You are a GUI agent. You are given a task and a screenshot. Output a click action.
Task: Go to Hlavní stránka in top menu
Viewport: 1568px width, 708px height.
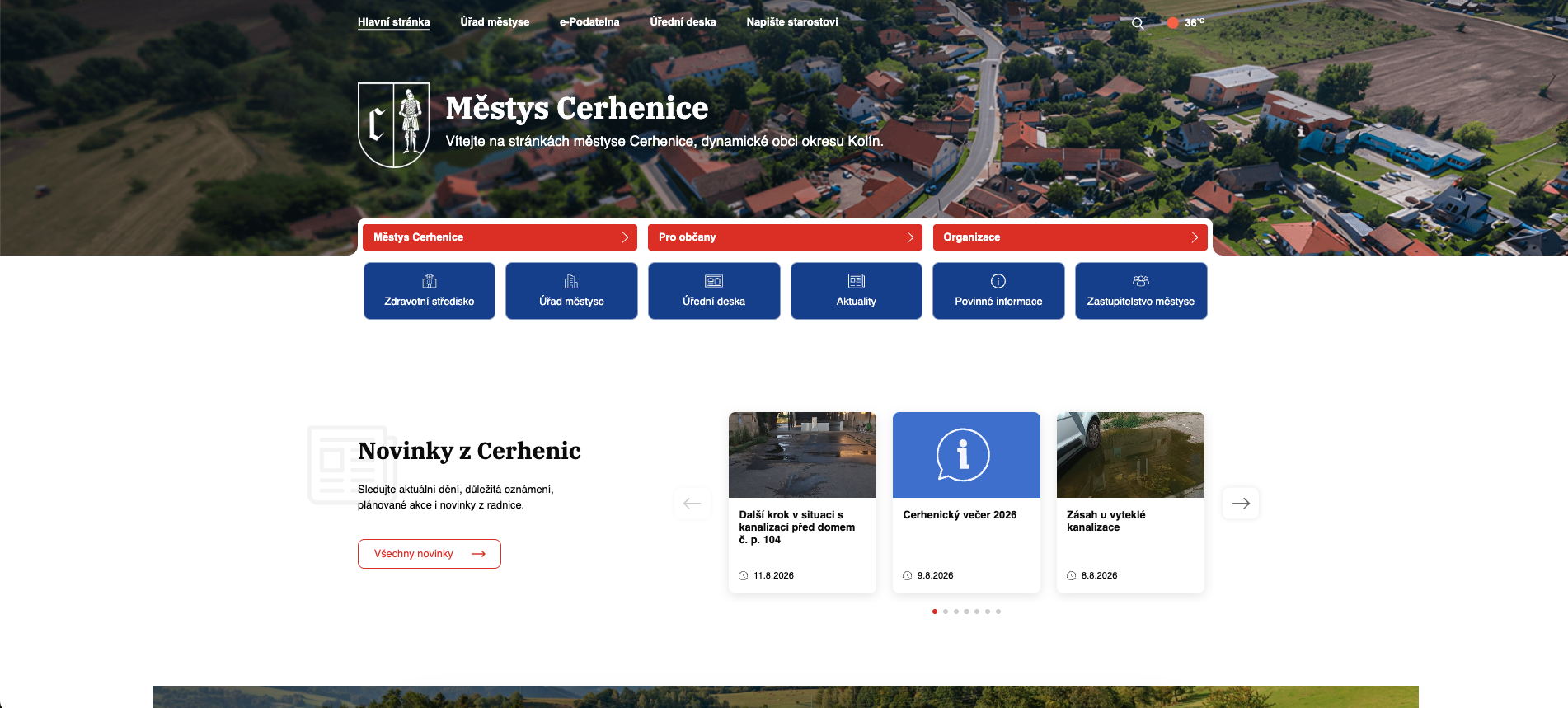click(394, 22)
